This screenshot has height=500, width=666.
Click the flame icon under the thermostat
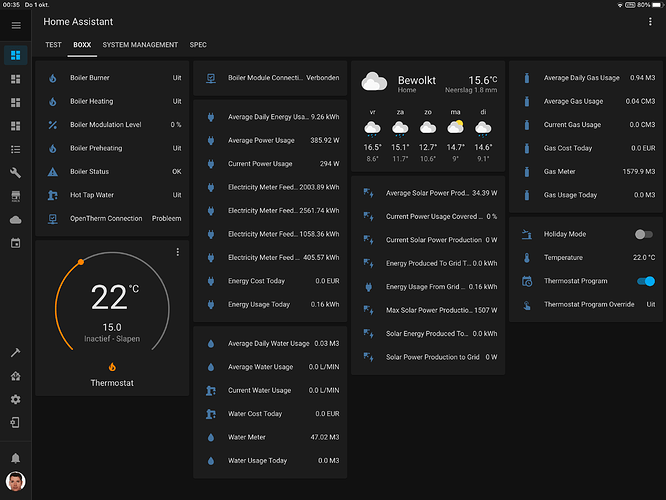pyautogui.click(x=111, y=366)
